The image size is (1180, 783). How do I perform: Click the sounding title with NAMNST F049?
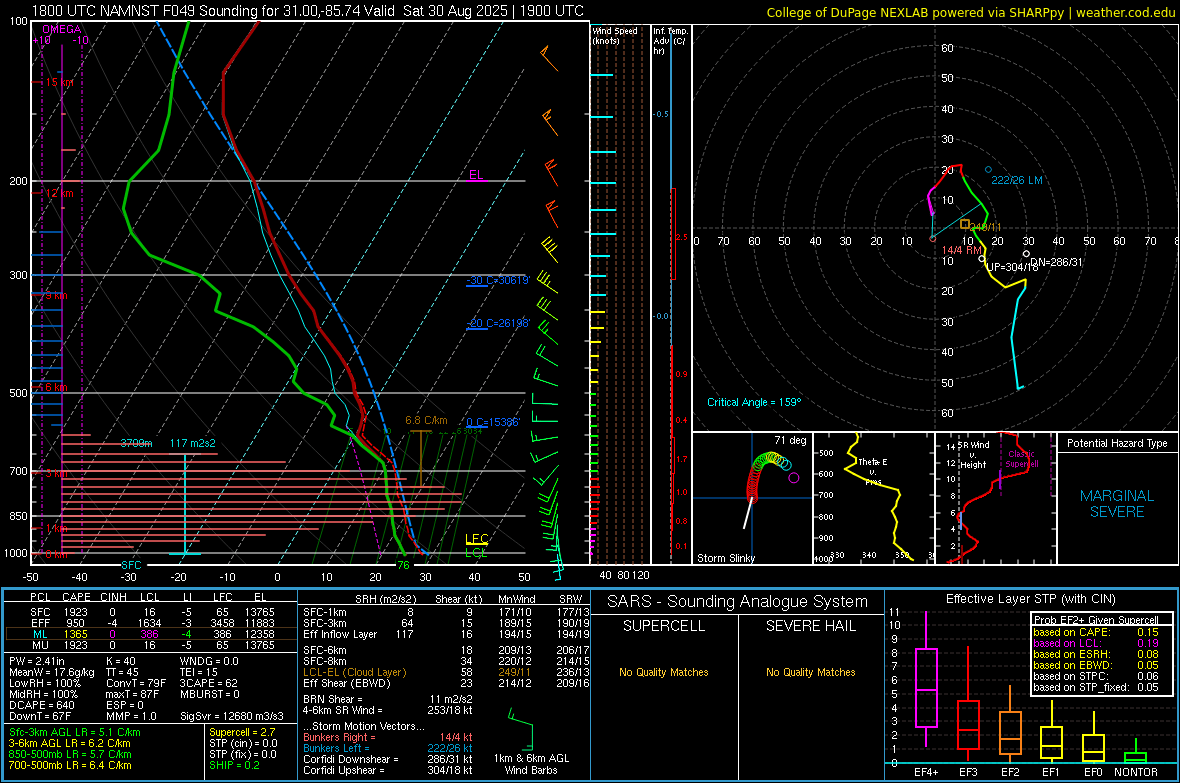click(x=308, y=11)
